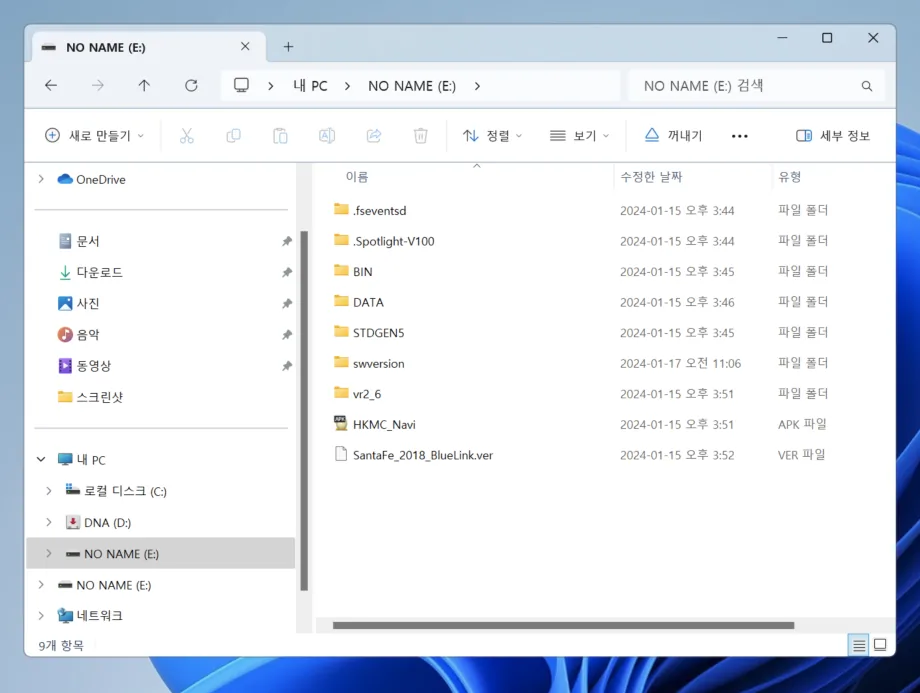
Task: Click the Copy icon in the toolbar
Action: (233, 135)
